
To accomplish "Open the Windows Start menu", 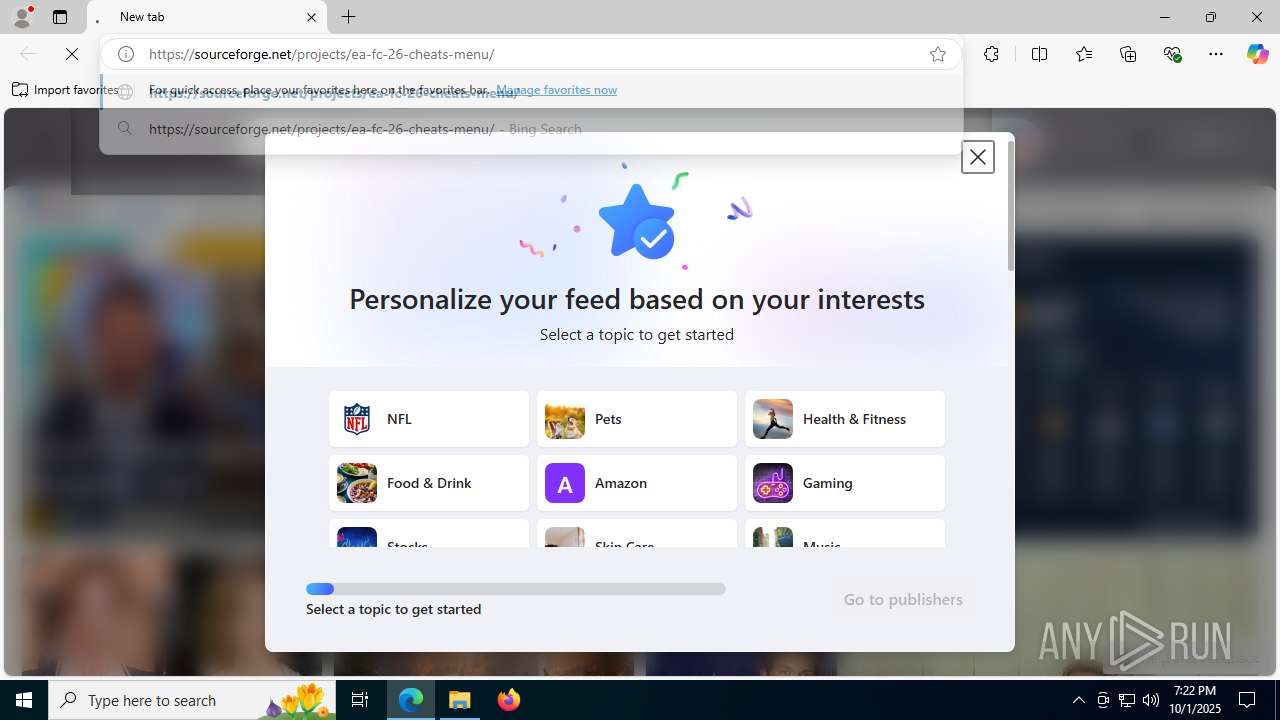I will pos(24,700).
